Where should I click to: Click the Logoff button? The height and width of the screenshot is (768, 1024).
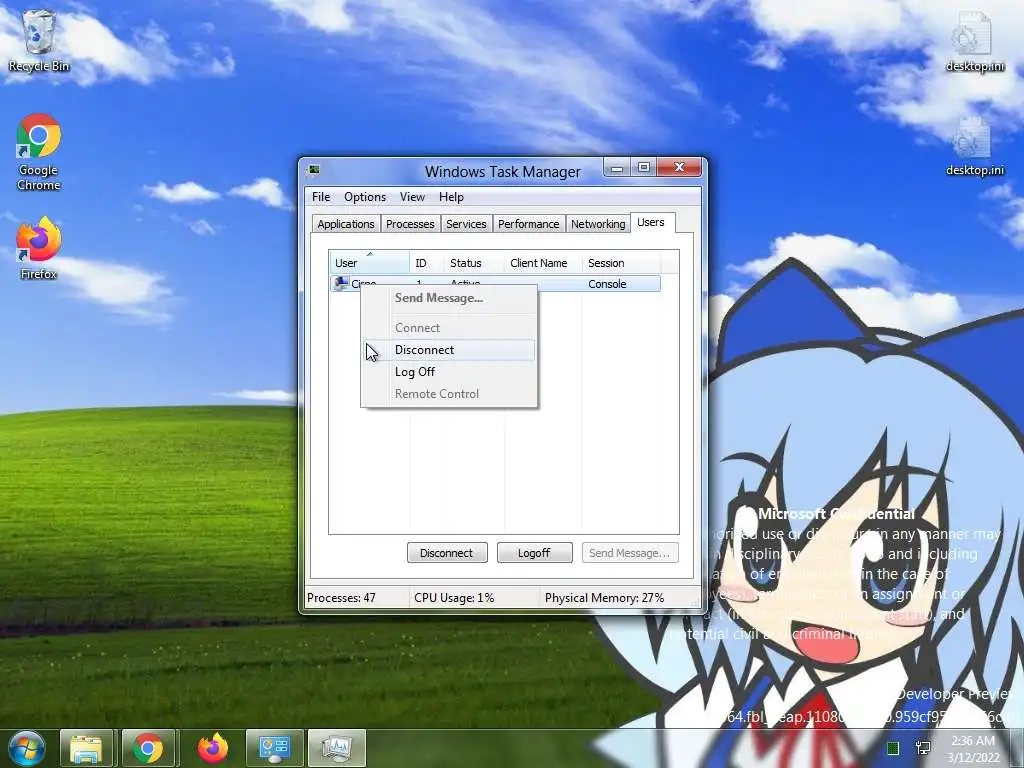click(534, 552)
